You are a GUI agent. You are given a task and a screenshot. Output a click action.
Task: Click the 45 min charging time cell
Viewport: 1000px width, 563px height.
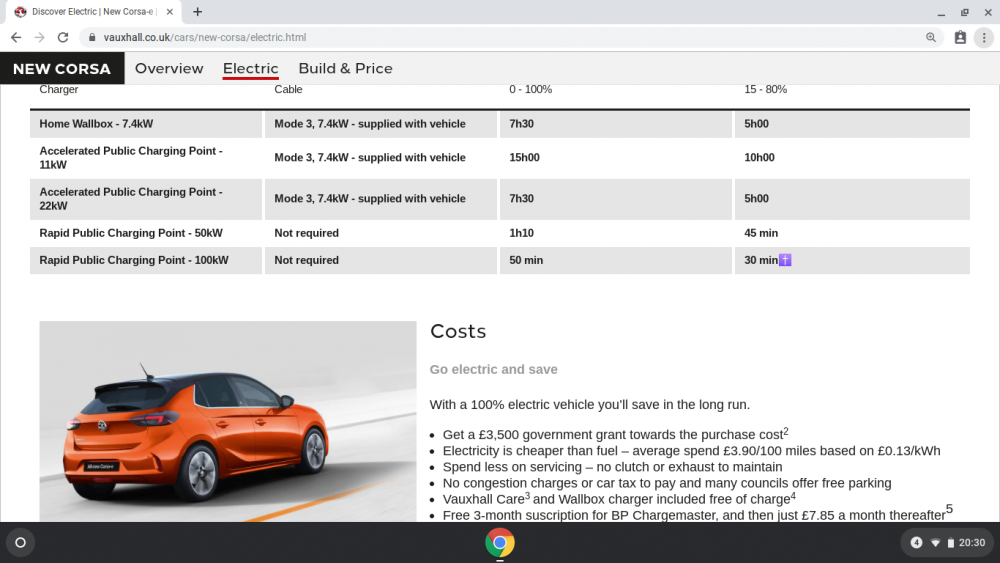coord(852,233)
